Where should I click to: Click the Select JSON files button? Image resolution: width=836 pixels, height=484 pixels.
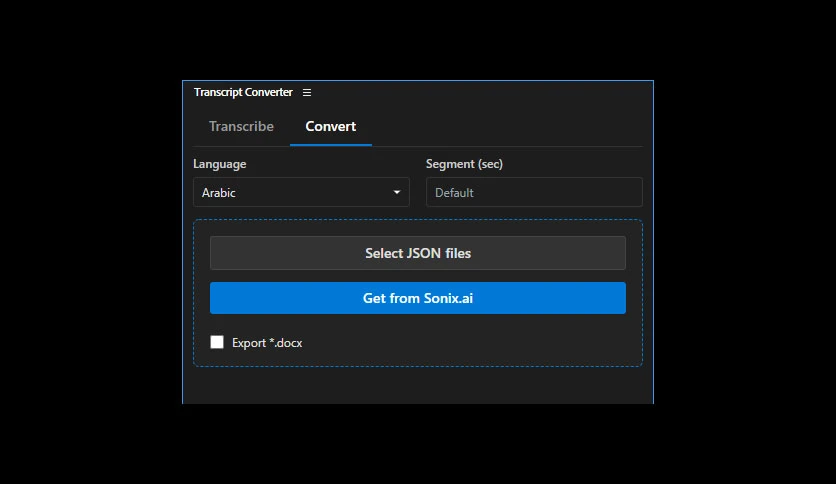pyautogui.click(x=417, y=253)
